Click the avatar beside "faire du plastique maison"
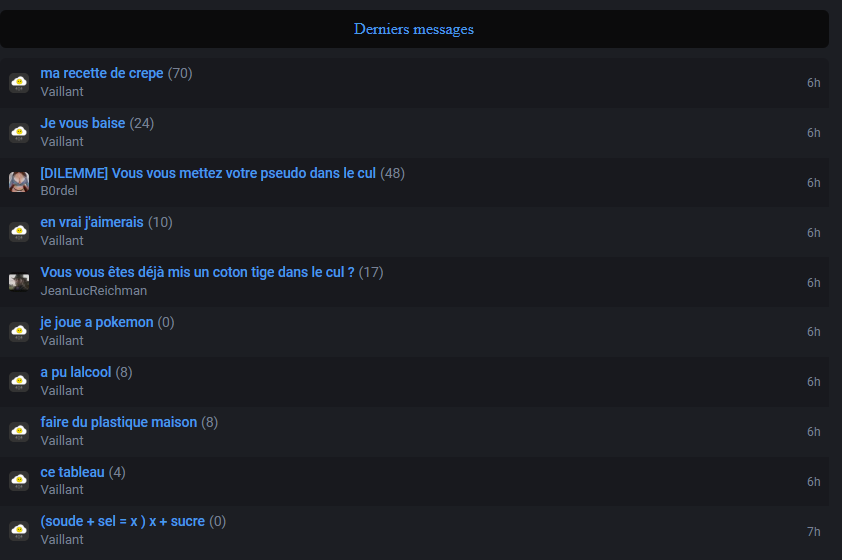Viewport: 842px width, 560px height. (x=19, y=431)
